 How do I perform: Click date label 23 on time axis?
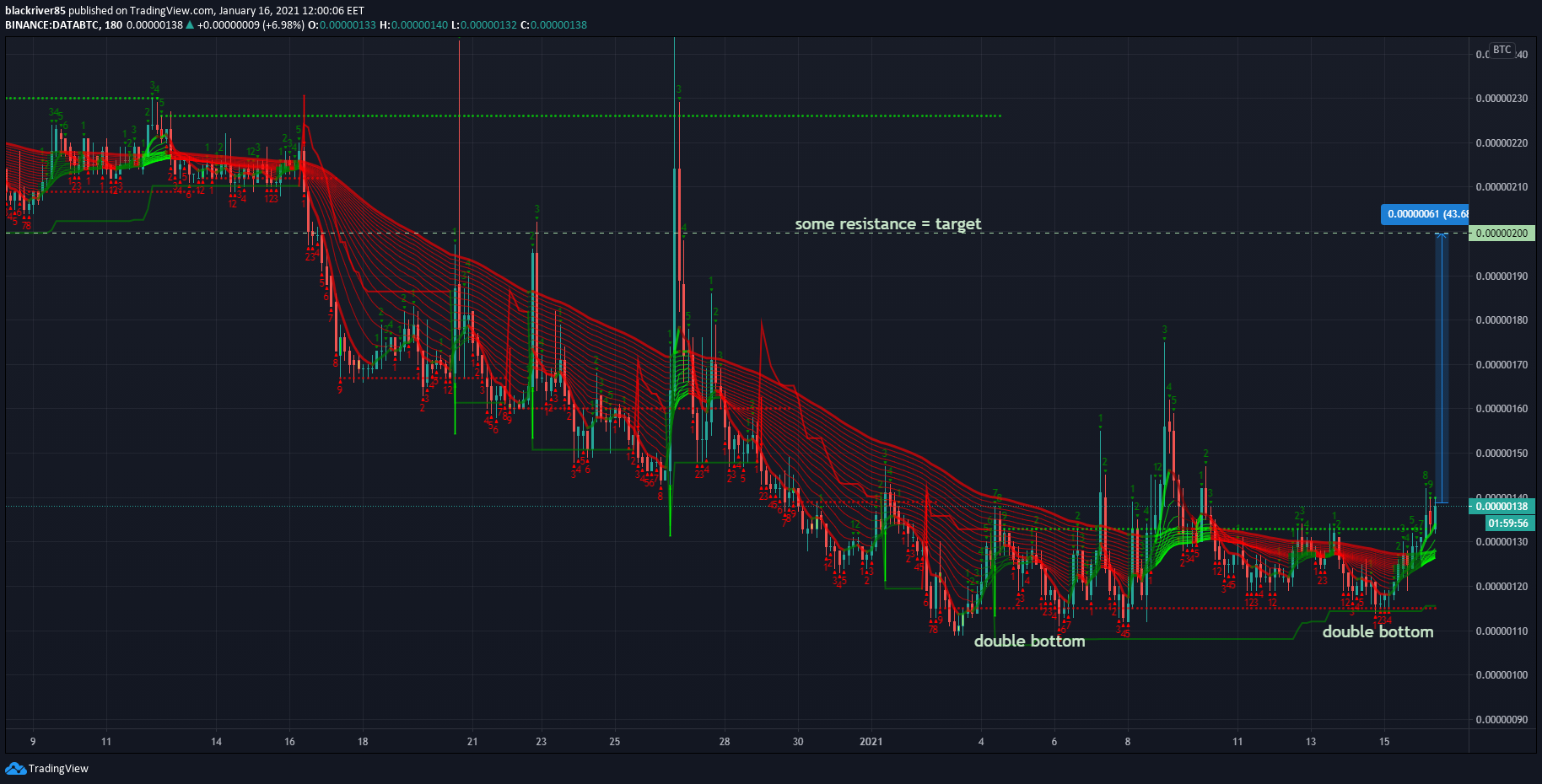point(541,742)
